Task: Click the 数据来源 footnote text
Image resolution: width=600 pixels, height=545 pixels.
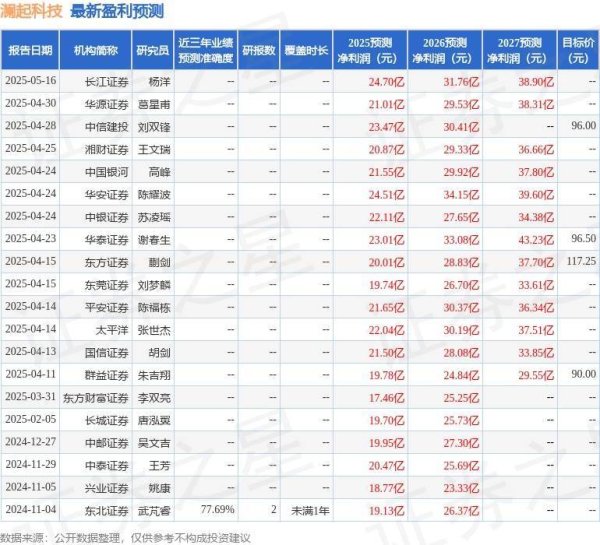Action: tap(126, 538)
